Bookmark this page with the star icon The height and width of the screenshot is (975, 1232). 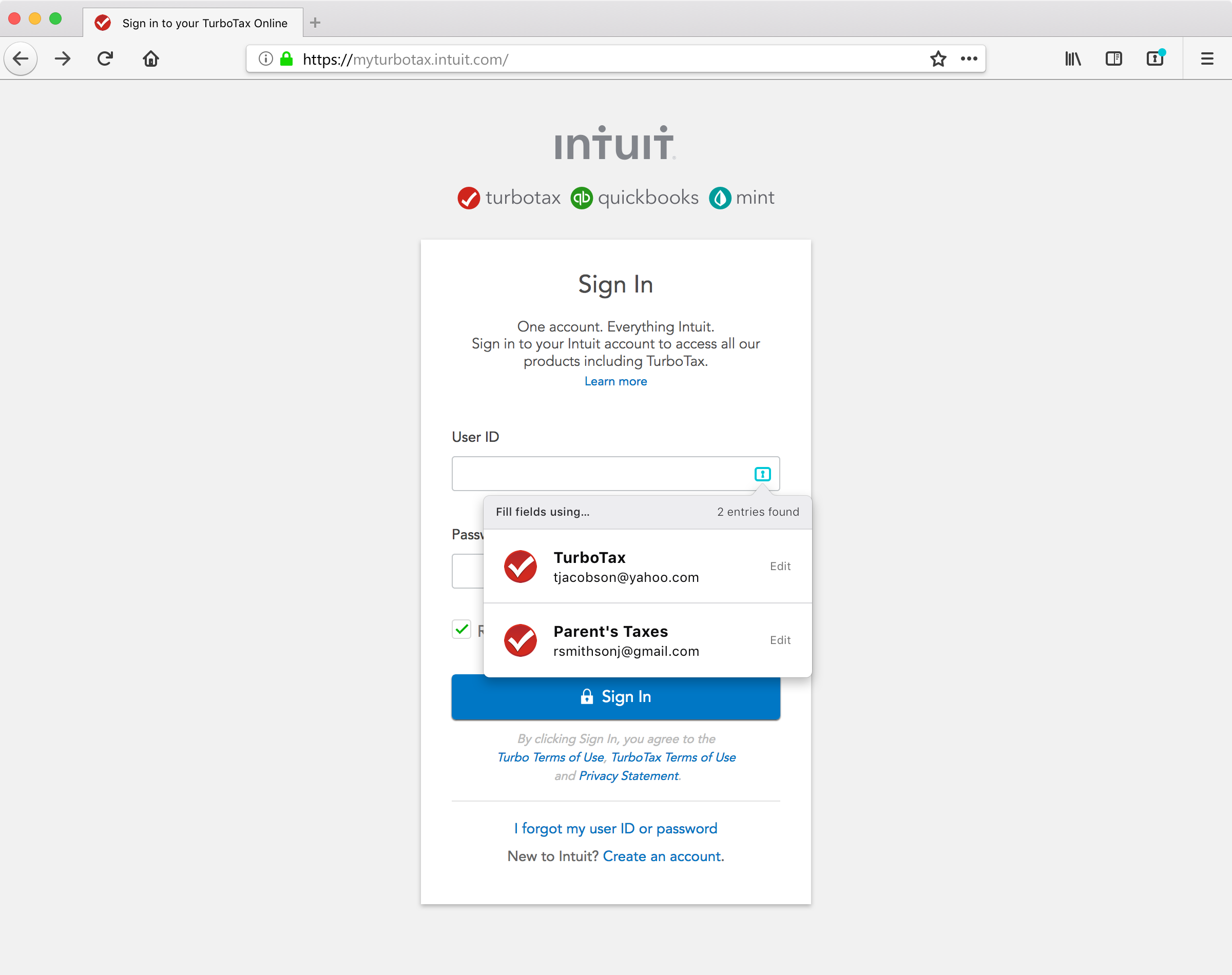coord(937,58)
